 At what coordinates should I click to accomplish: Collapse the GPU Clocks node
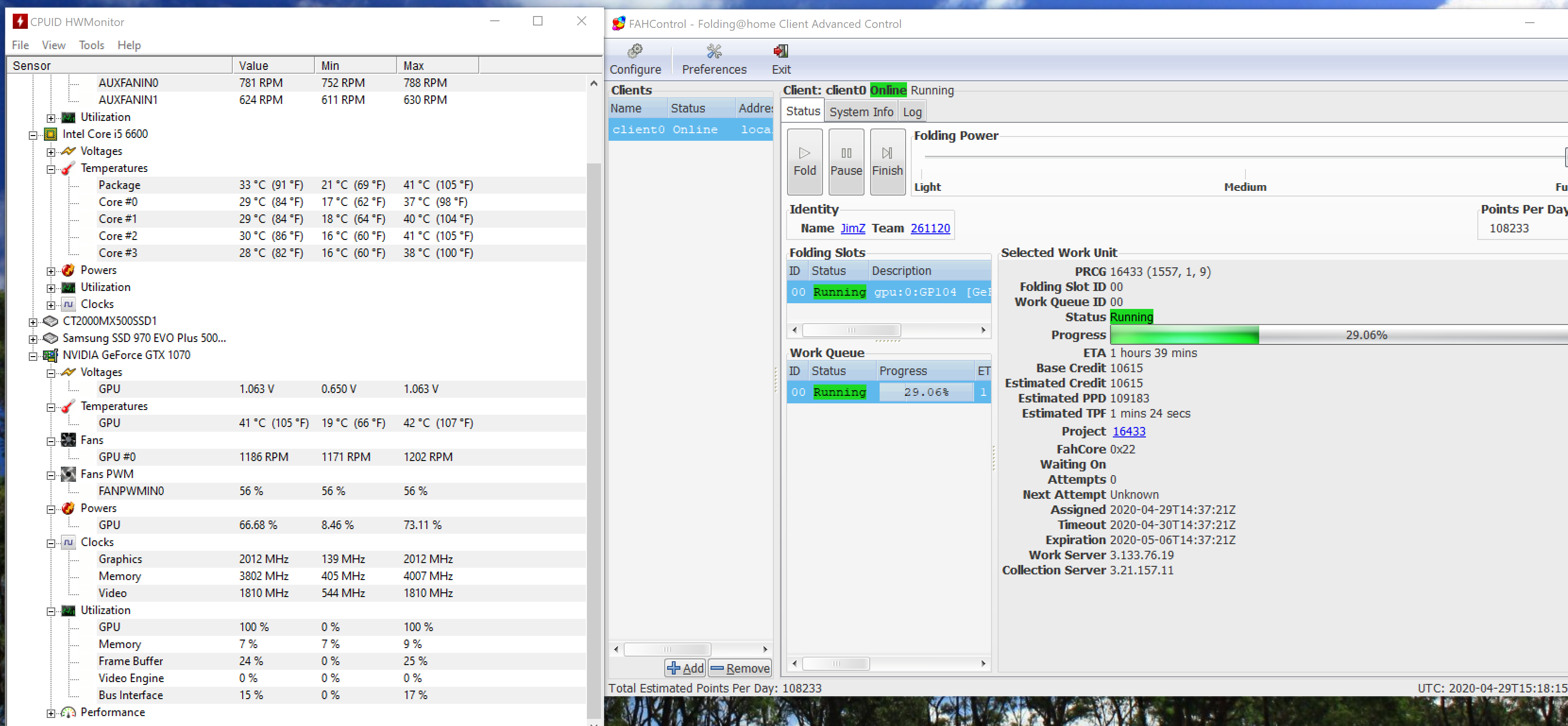pyautogui.click(x=51, y=543)
